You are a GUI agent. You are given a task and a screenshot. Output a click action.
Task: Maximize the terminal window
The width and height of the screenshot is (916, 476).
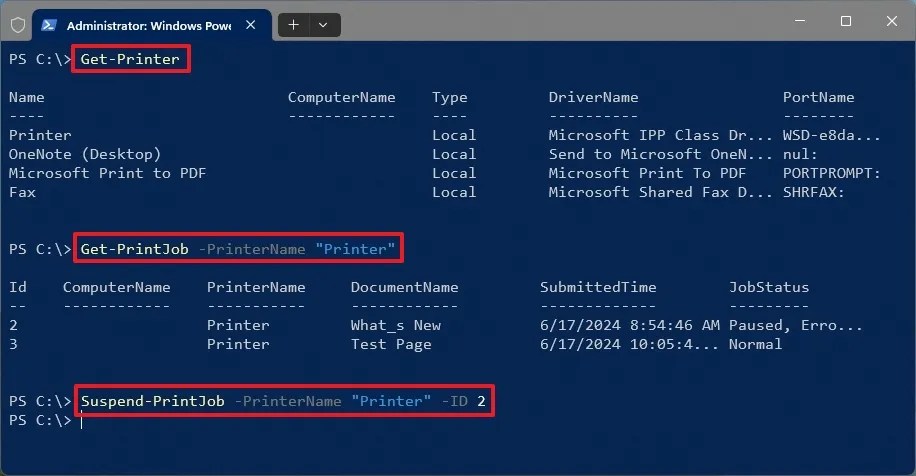pos(845,21)
